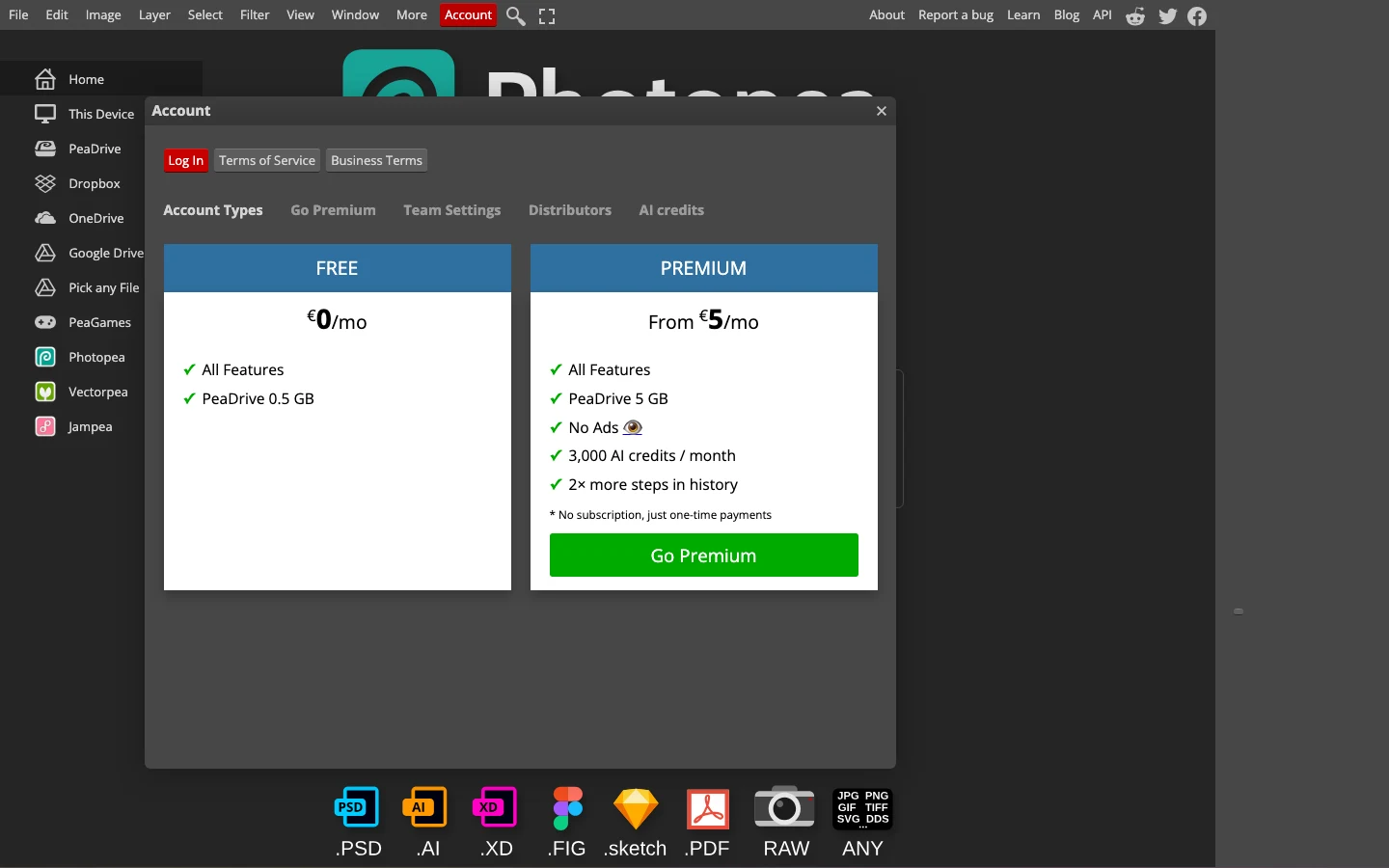The height and width of the screenshot is (868, 1389).
Task: Click the PREMIUM plan header
Action: coord(704,268)
